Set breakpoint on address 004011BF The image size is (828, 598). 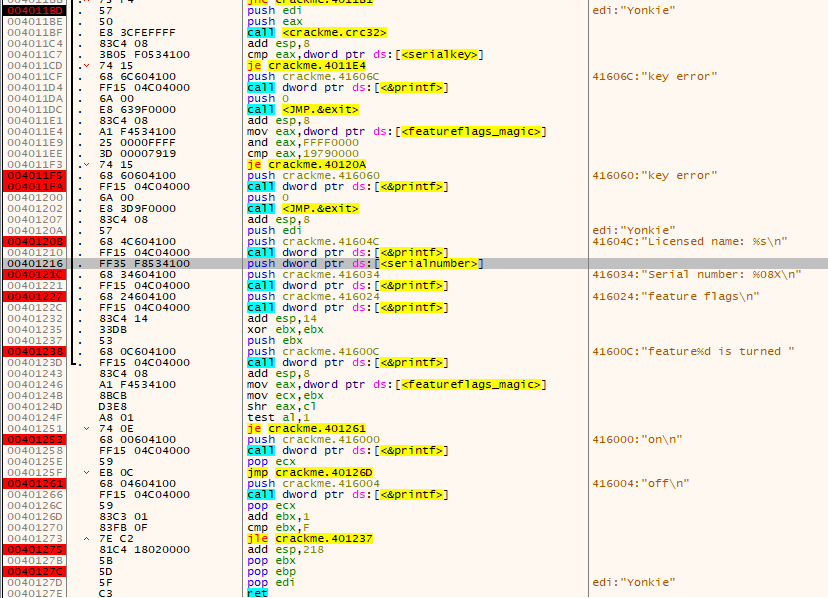click(x=36, y=32)
